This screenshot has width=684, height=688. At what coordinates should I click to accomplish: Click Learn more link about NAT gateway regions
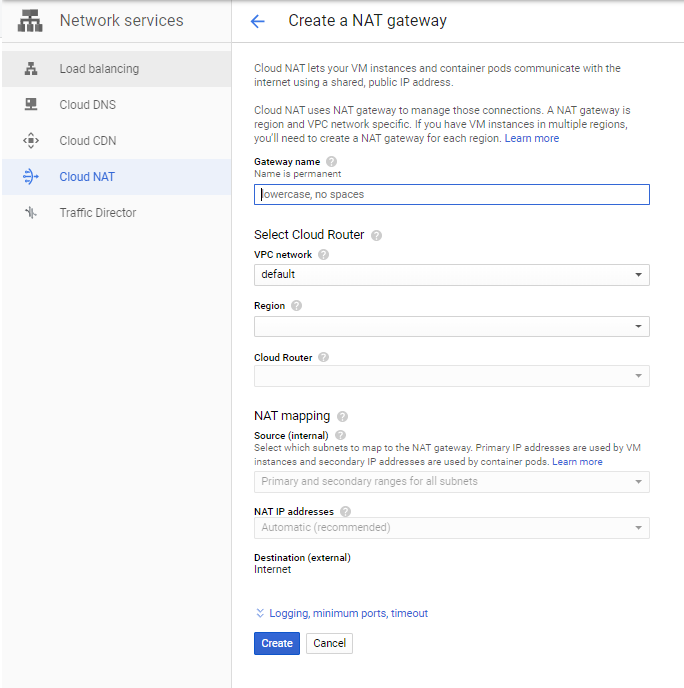tap(532, 138)
